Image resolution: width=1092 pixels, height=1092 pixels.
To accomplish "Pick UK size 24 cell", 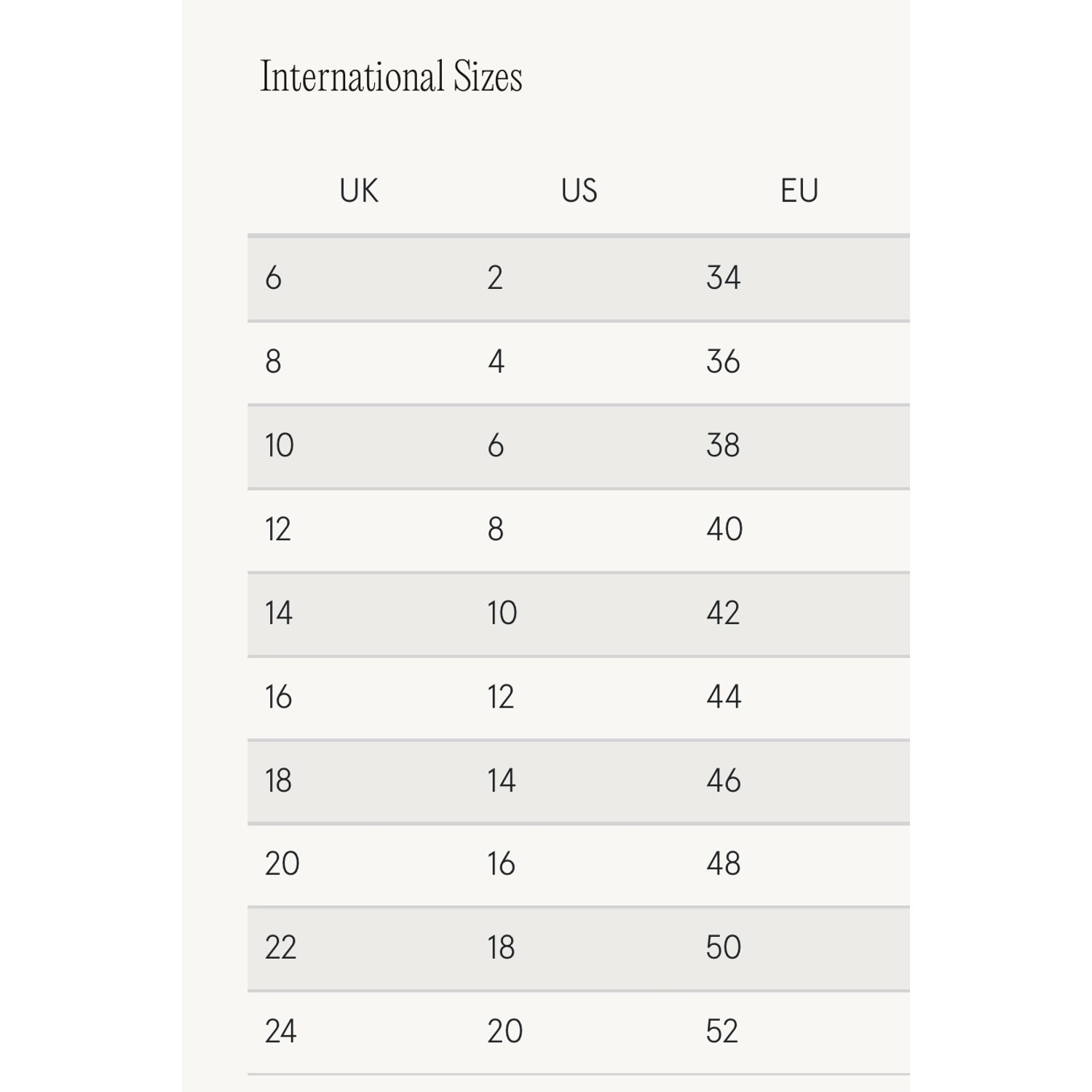I will [x=280, y=1032].
